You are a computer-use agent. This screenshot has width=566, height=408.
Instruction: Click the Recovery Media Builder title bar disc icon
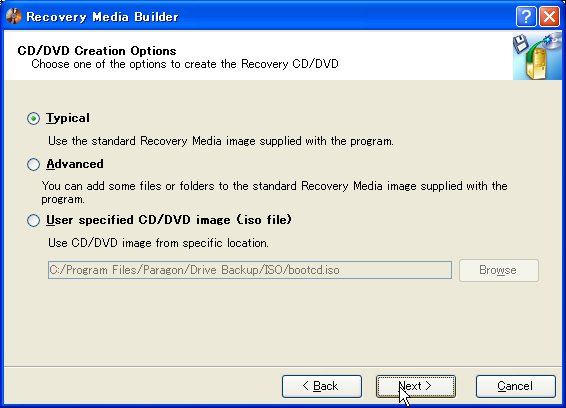(14, 16)
